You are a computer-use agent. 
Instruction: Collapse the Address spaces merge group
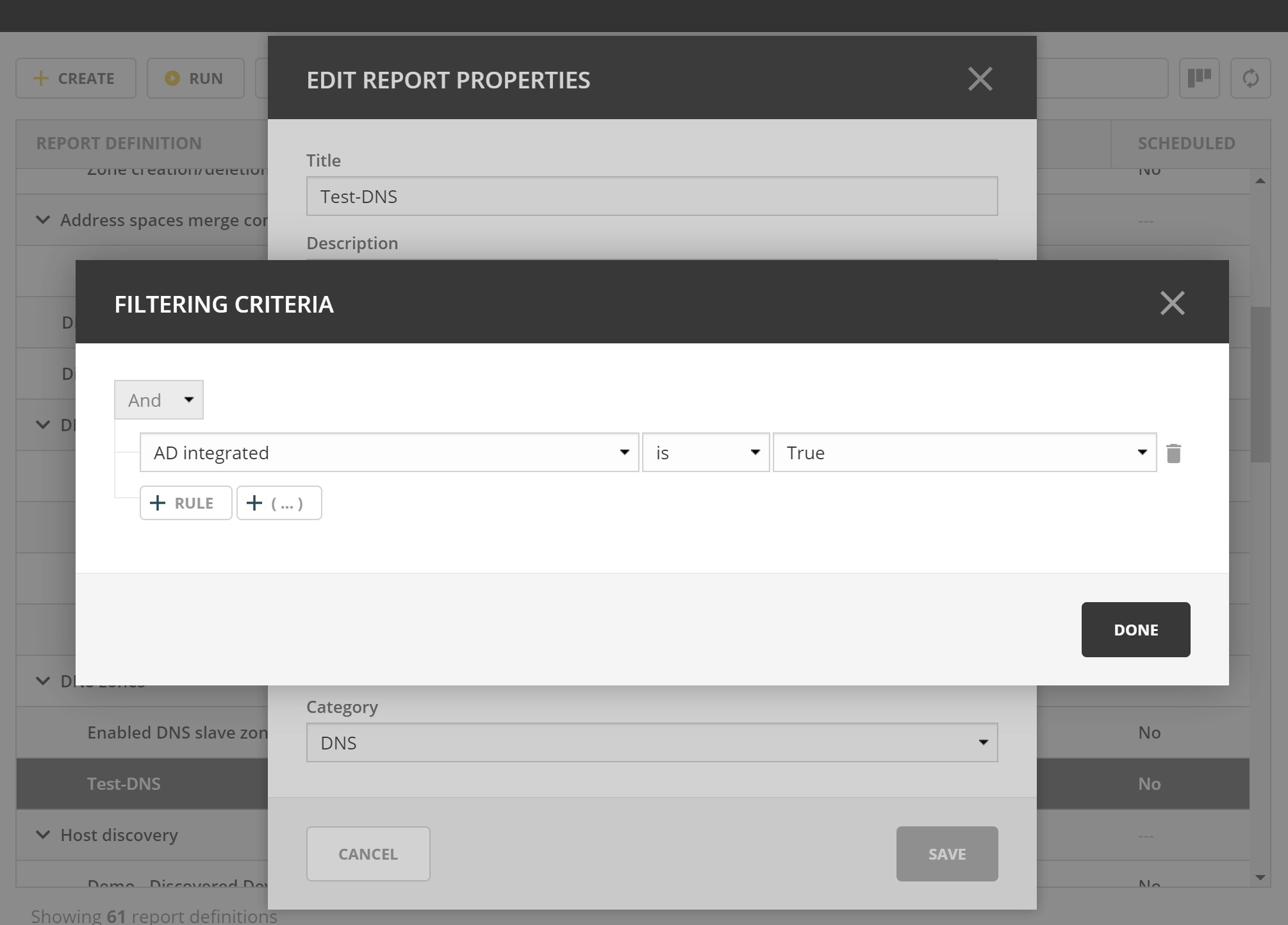pyautogui.click(x=43, y=220)
